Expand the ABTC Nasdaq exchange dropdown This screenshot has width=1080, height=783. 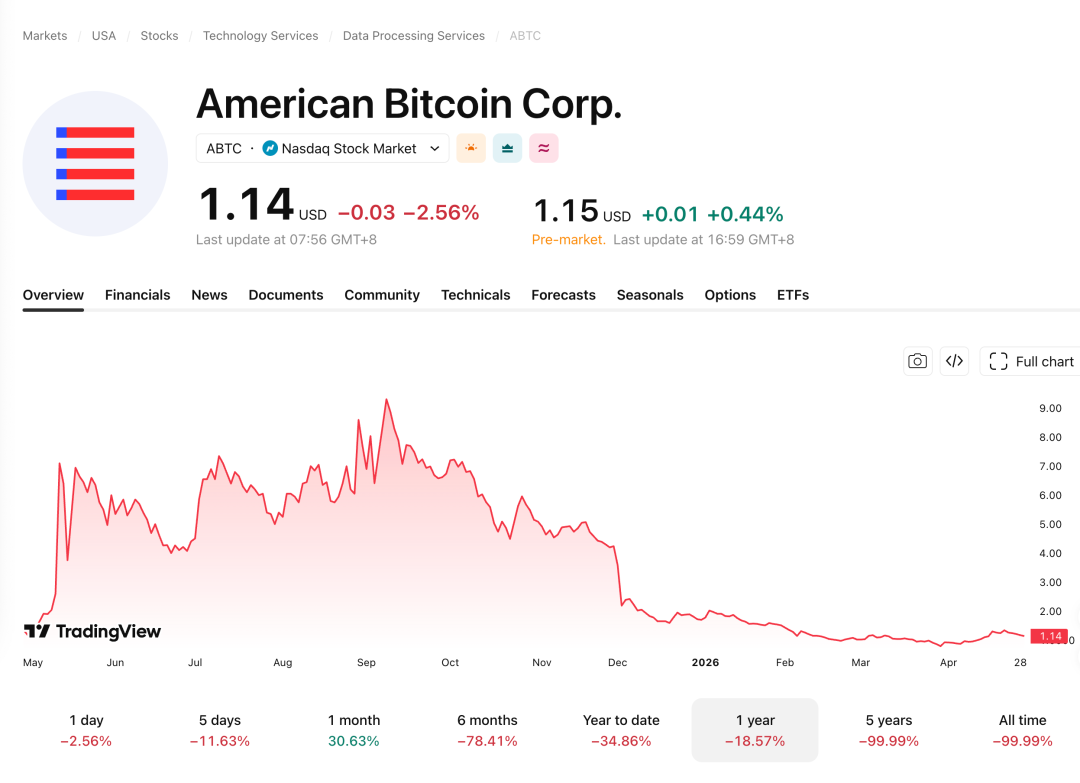click(x=434, y=148)
